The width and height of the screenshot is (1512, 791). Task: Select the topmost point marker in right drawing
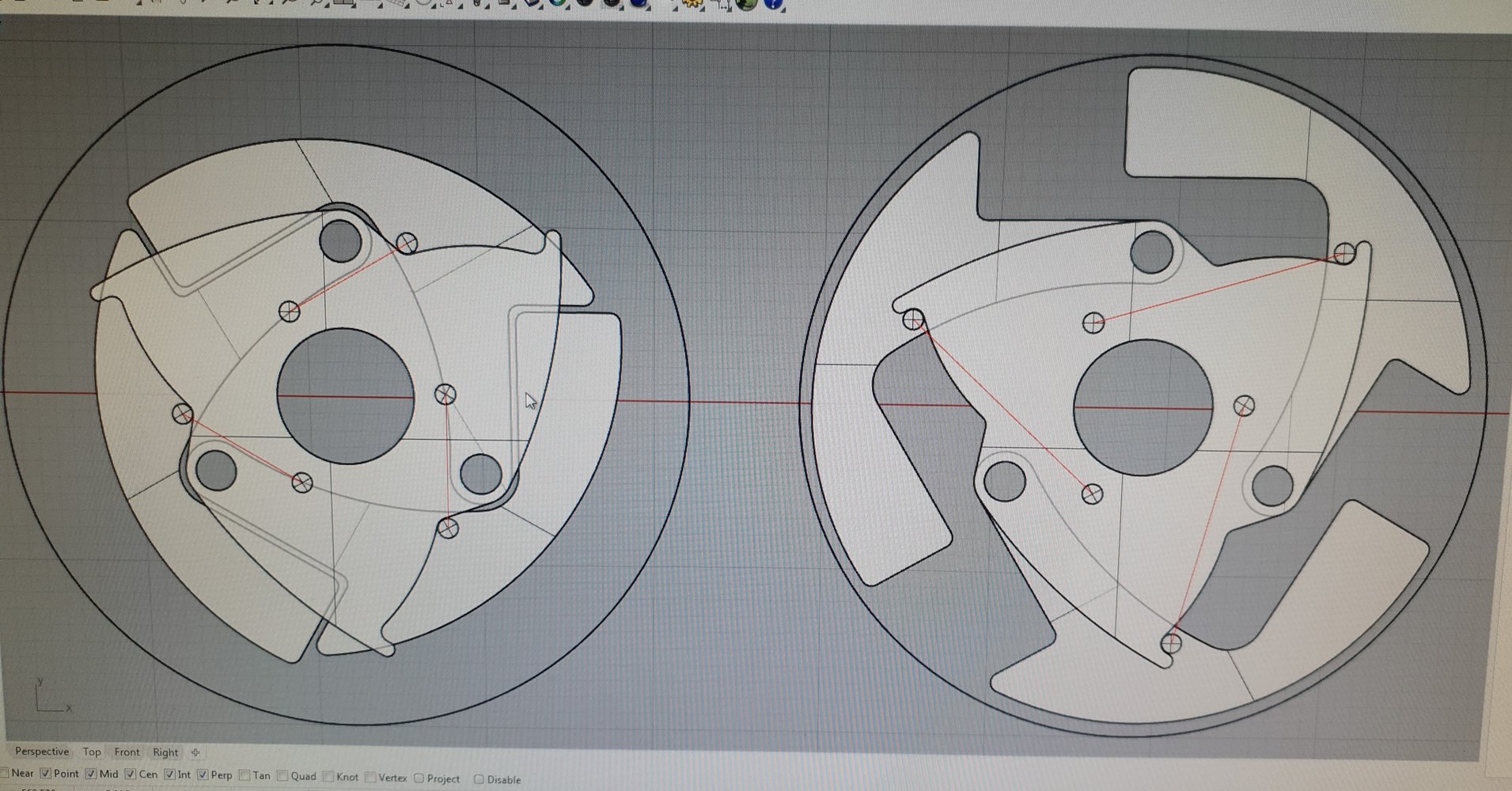1344,254
